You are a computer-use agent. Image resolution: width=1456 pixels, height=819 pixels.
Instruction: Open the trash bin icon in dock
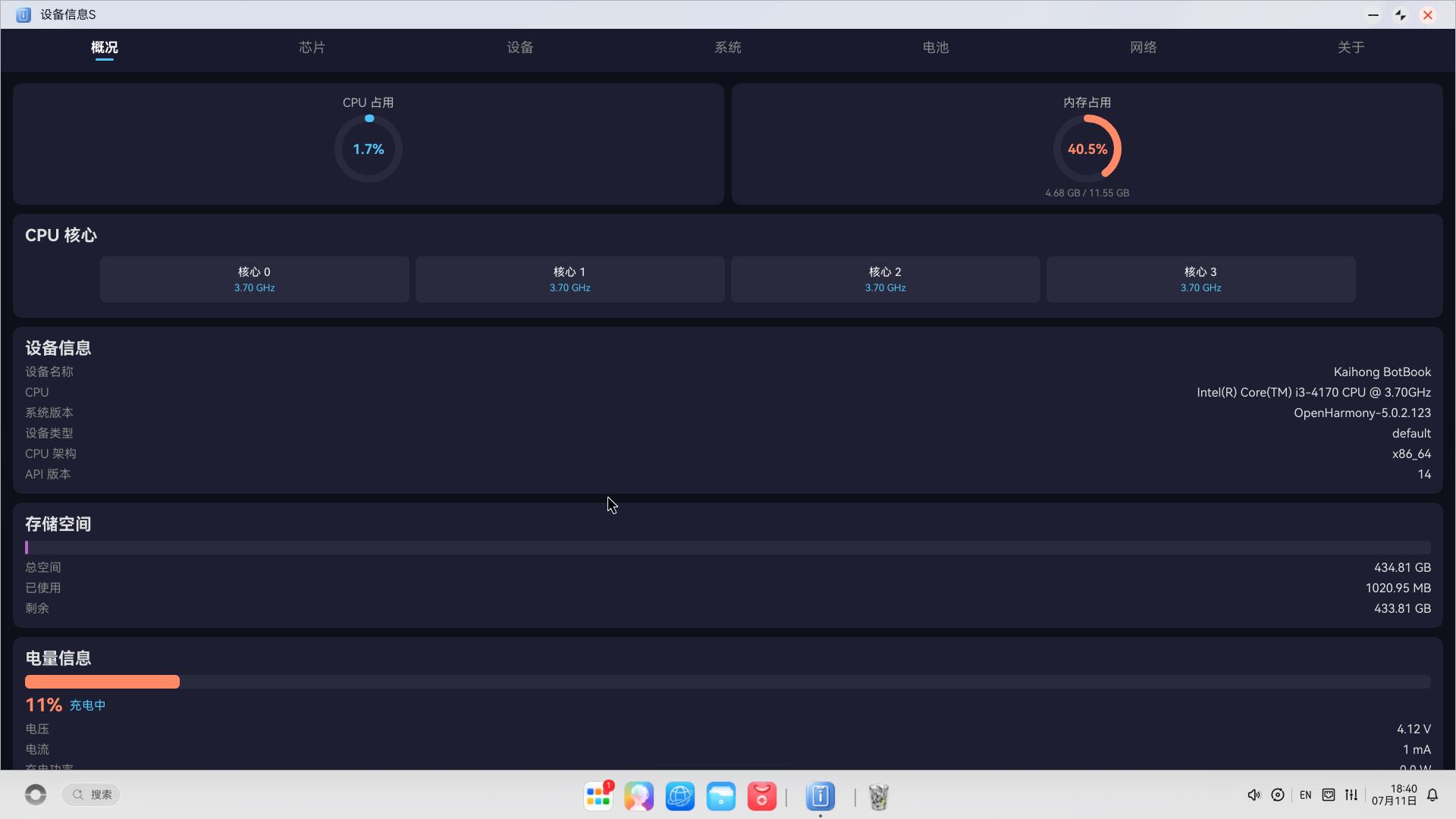[878, 796]
